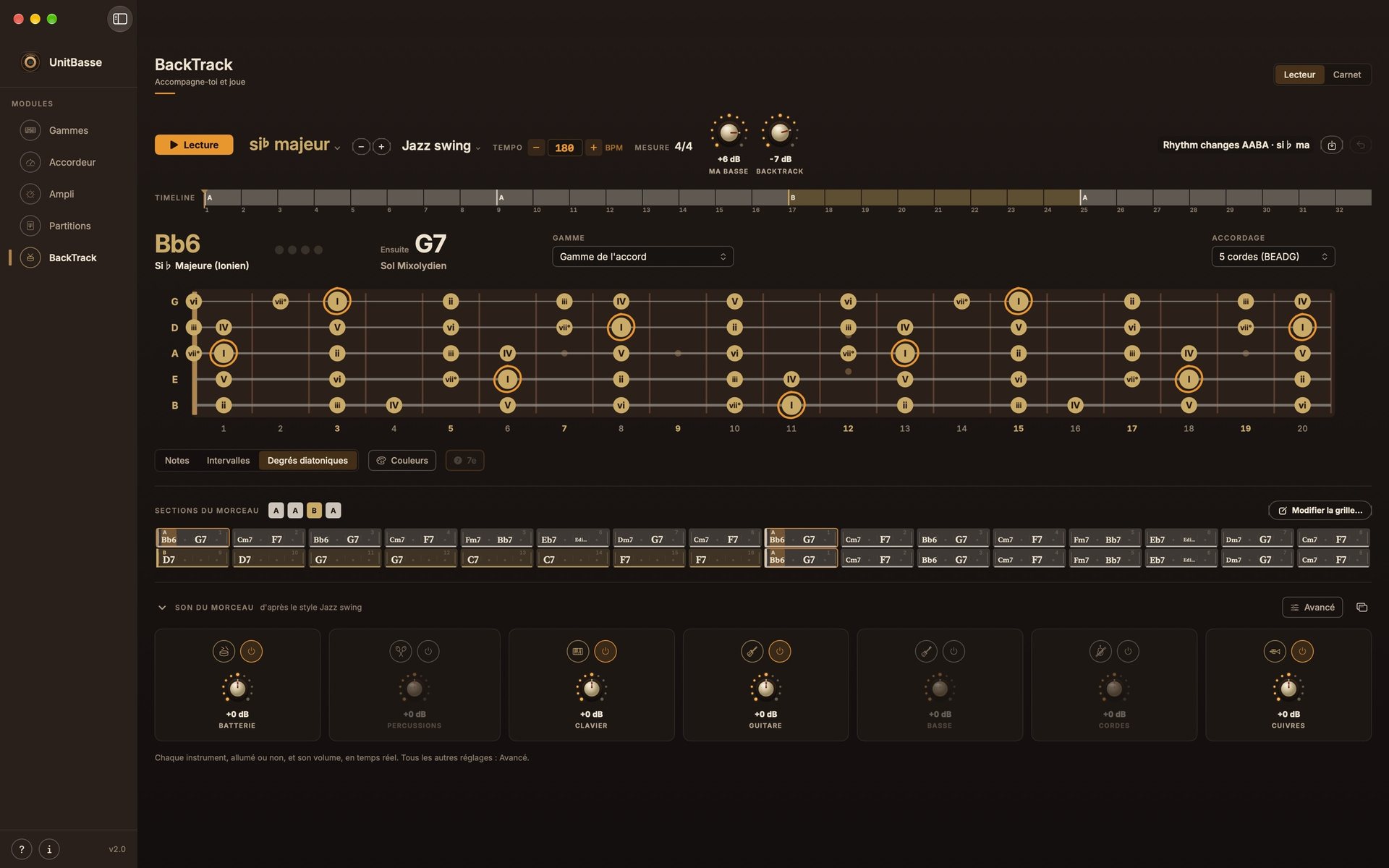Open the 5 cordes (BEADG) tuning dropdown
This screenshot has height=868, width=1389.
(1273, 257)
